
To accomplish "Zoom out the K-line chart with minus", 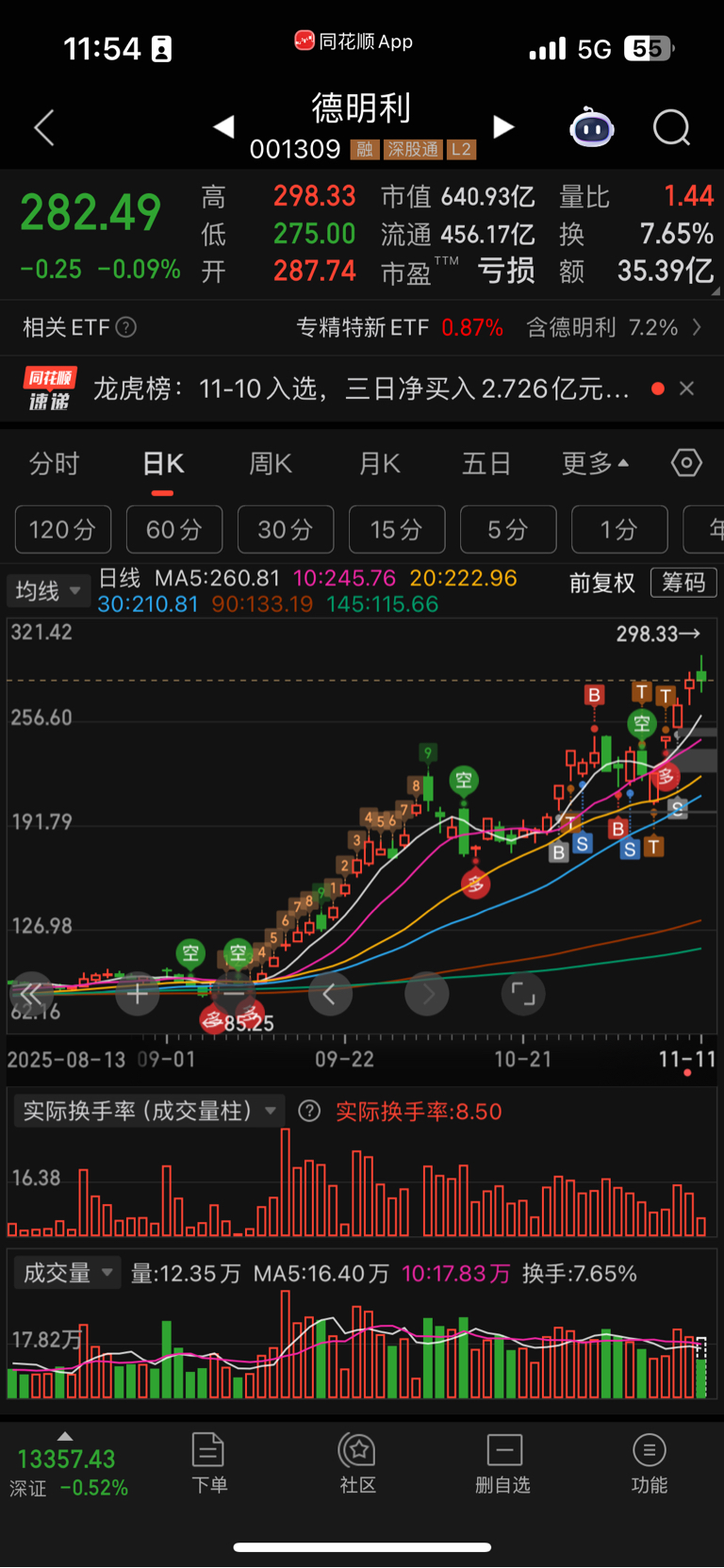I will [x=233, y=994].
